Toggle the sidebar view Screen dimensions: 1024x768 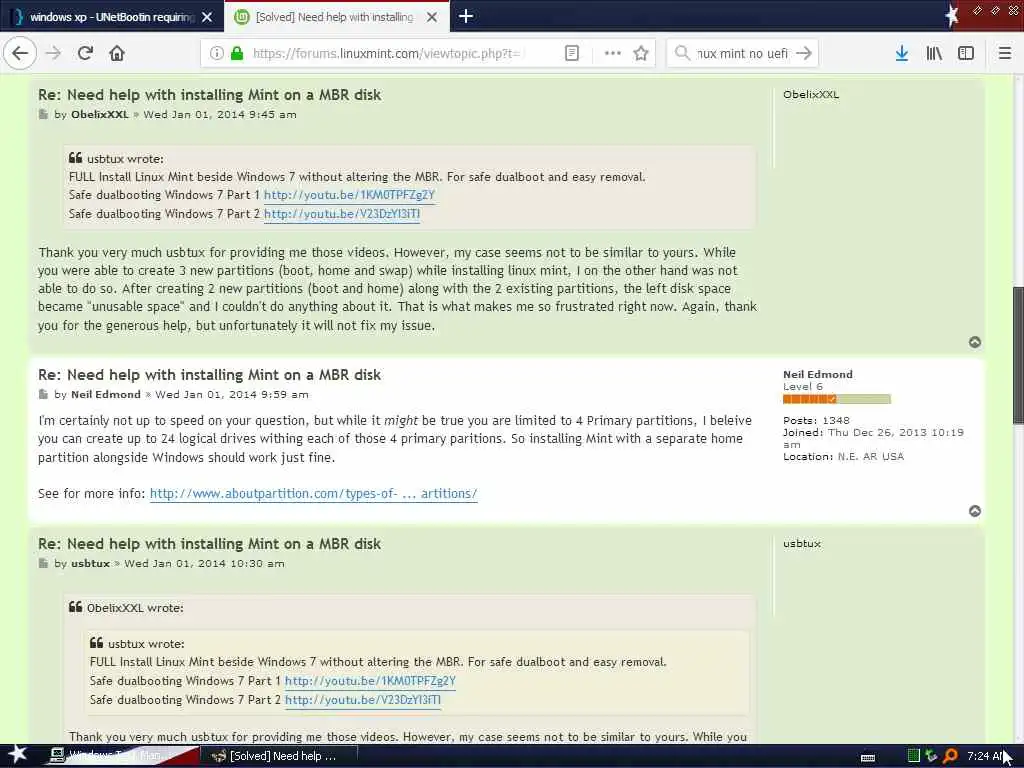pyautogui.click(x=966, y=53)
